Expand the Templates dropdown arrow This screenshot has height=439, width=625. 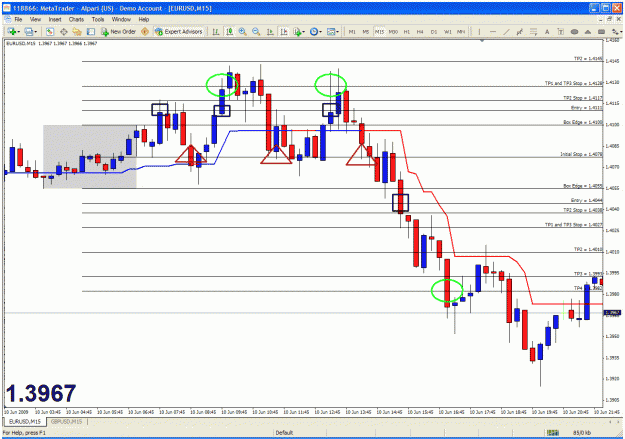(338, 32)
